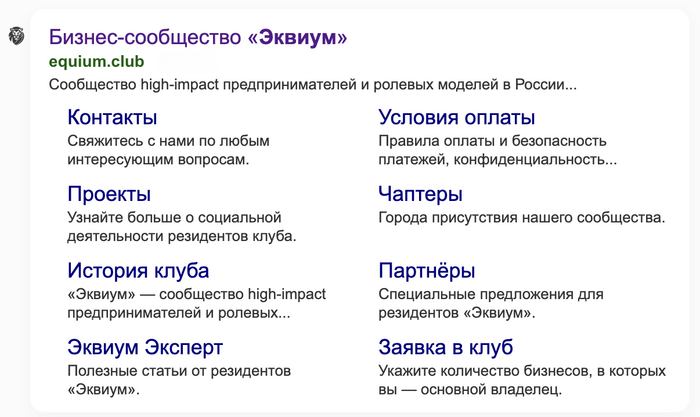The width and height of the screenshot is (700, 417).
Task: Click the Укажите количество бизнесов description
Action: coord(513,381)
